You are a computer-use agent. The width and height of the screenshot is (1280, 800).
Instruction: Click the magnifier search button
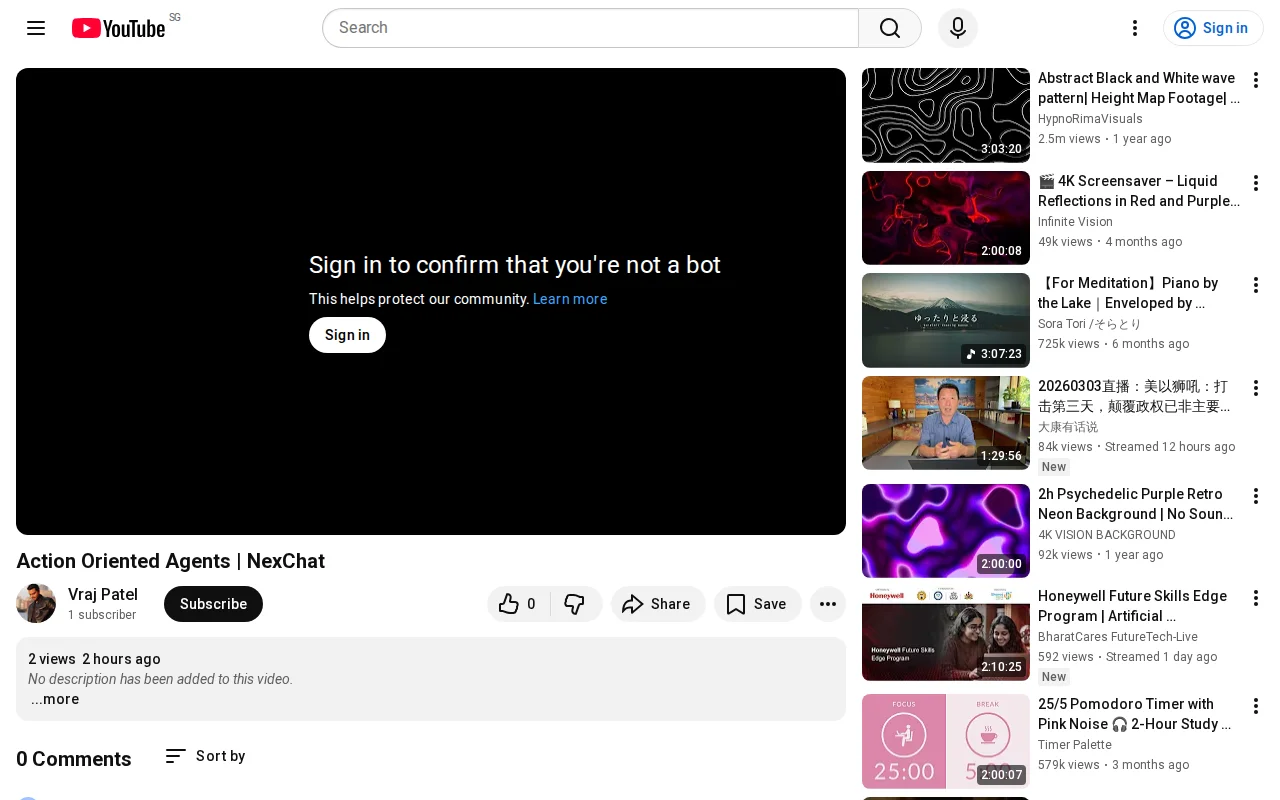(890, 28)
